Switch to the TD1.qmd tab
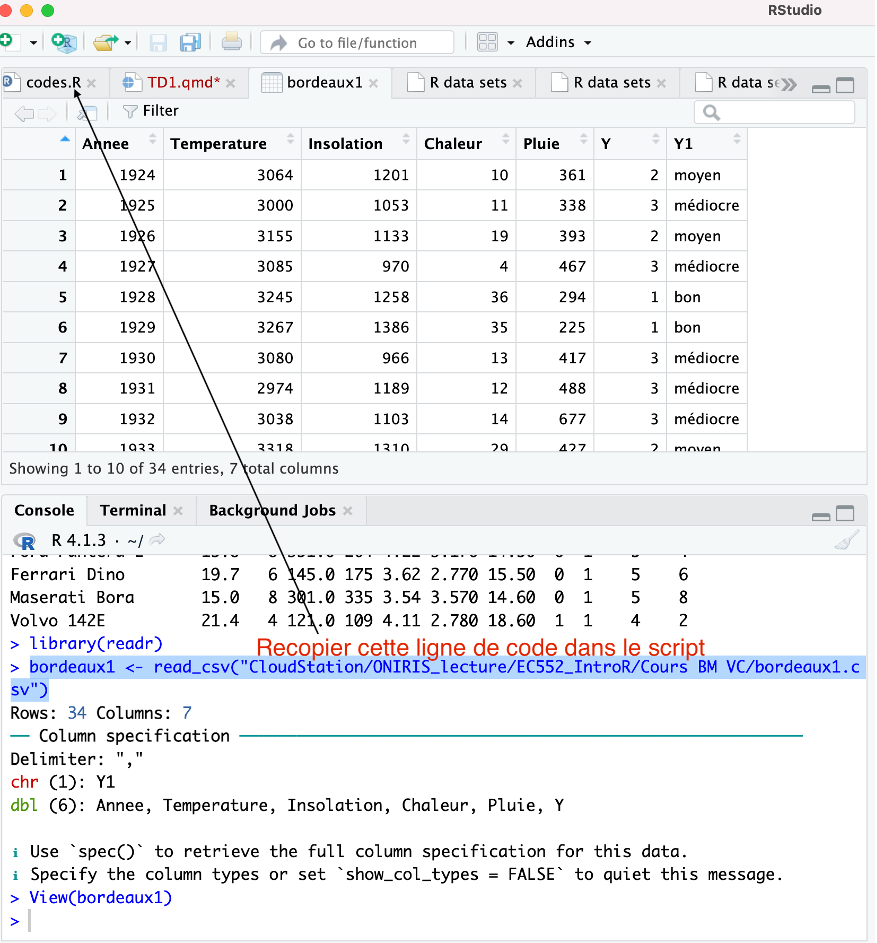Viewport: 877px width, 943px height. click(183, 82)
